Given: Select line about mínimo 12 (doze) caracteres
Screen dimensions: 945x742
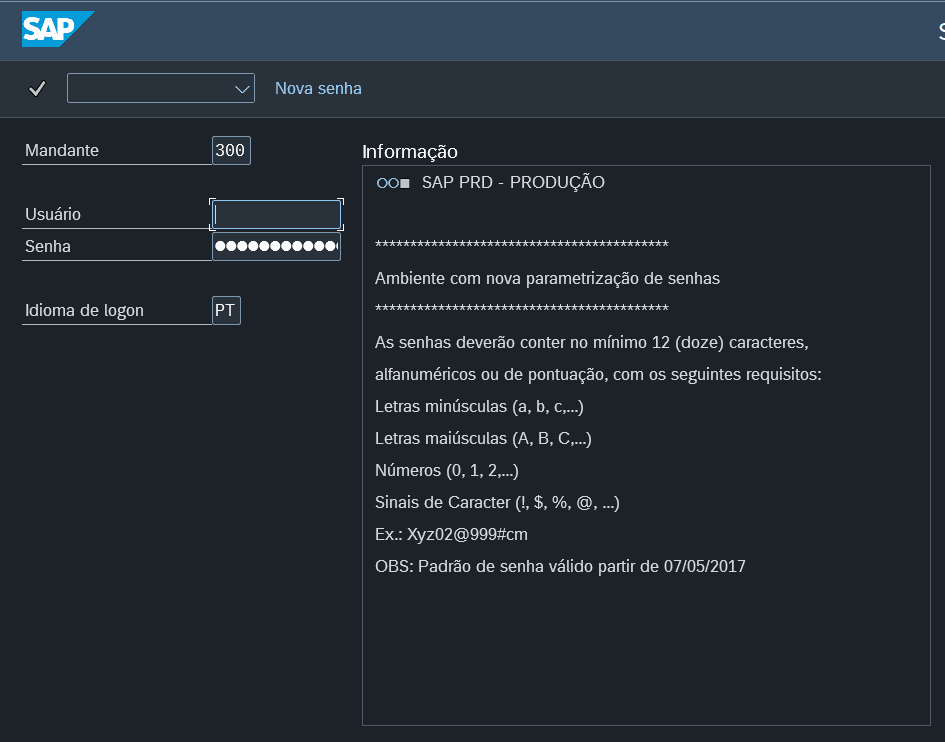Looking at the screenshot, I should [x=592, y=342].
